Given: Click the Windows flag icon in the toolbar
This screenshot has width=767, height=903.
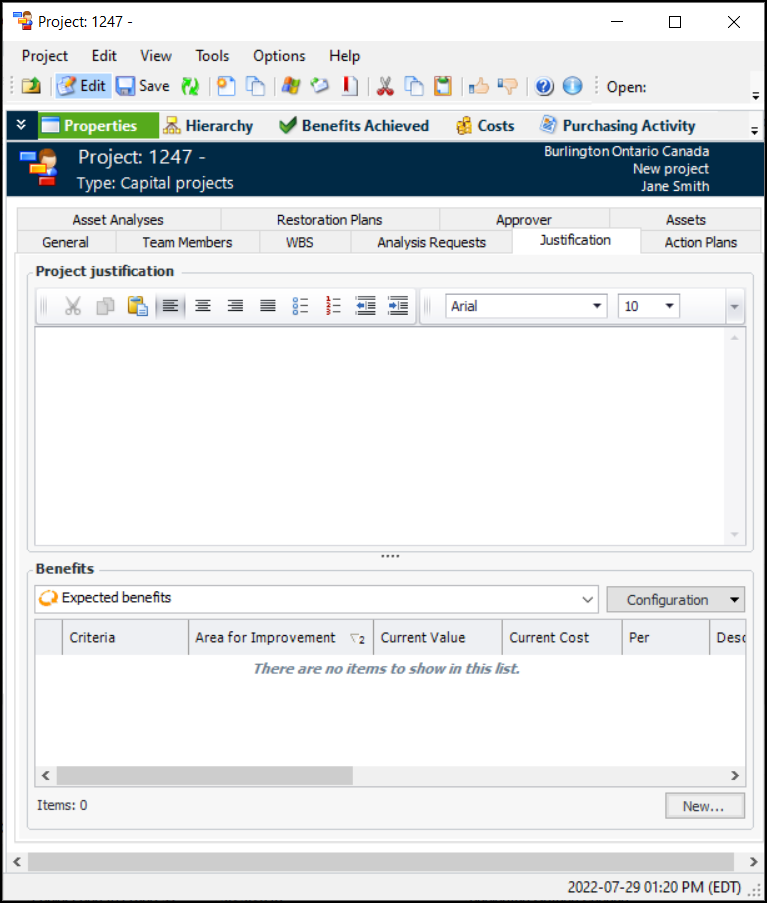Looking at the screenshot, I should tap(291, 86).
